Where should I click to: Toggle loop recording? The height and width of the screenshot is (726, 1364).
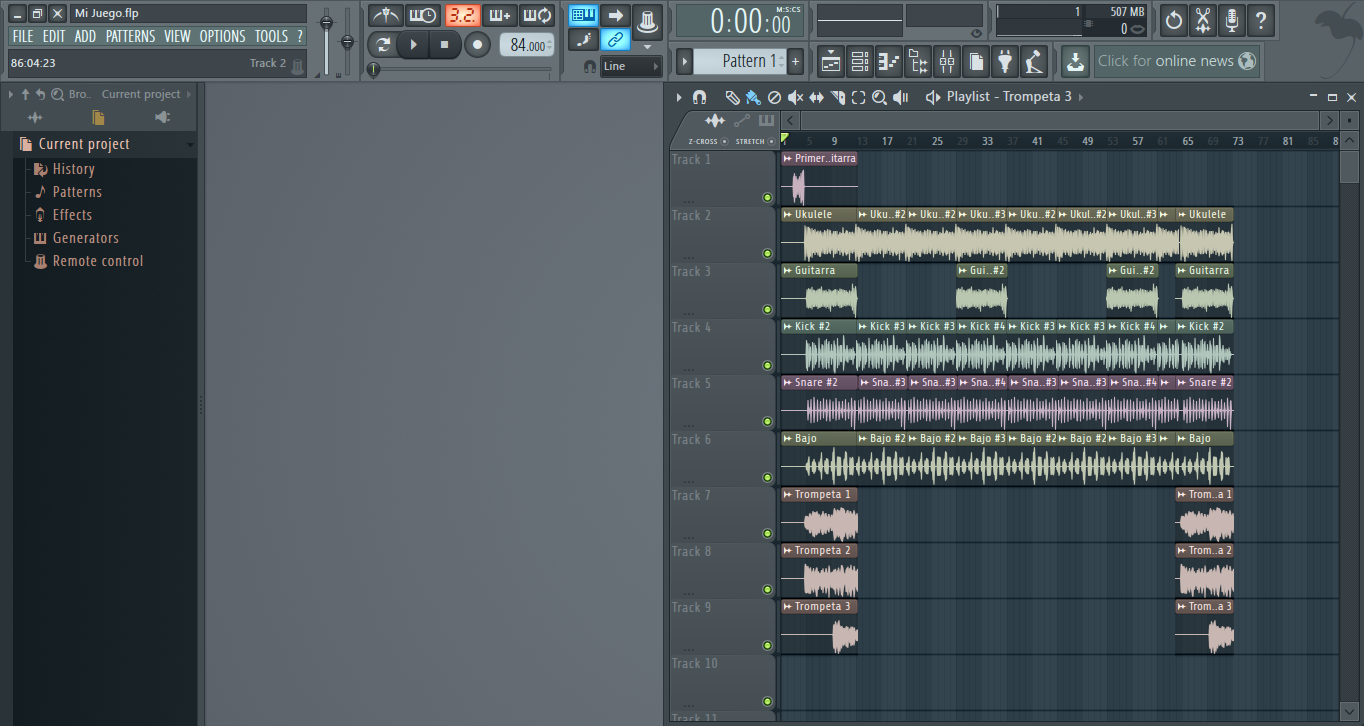click(538, 15)
